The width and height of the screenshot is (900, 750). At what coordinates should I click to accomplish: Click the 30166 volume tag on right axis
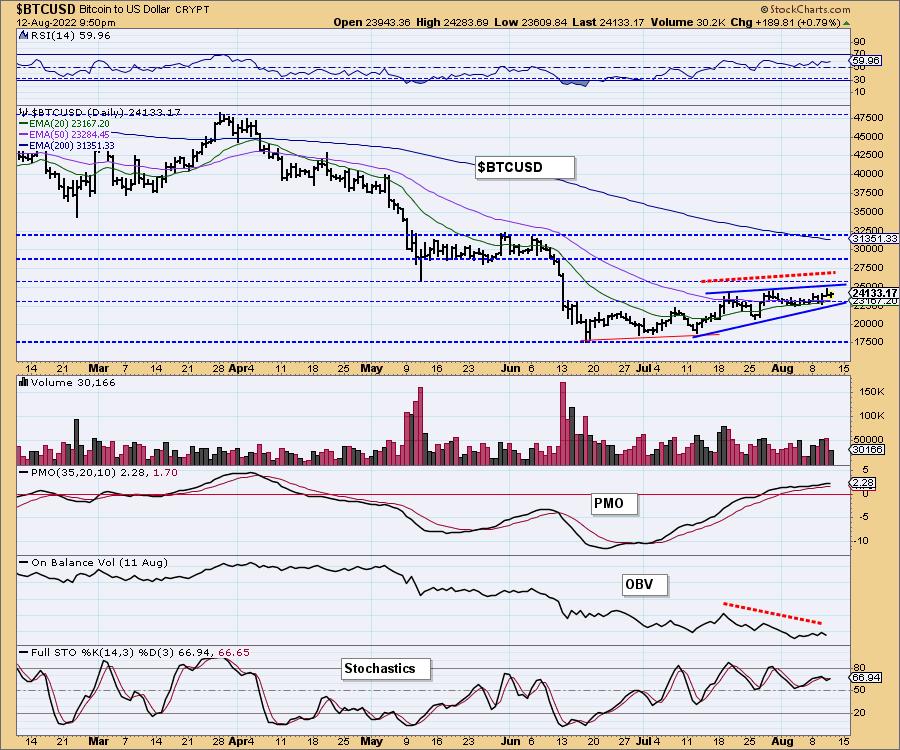(868, 449)
